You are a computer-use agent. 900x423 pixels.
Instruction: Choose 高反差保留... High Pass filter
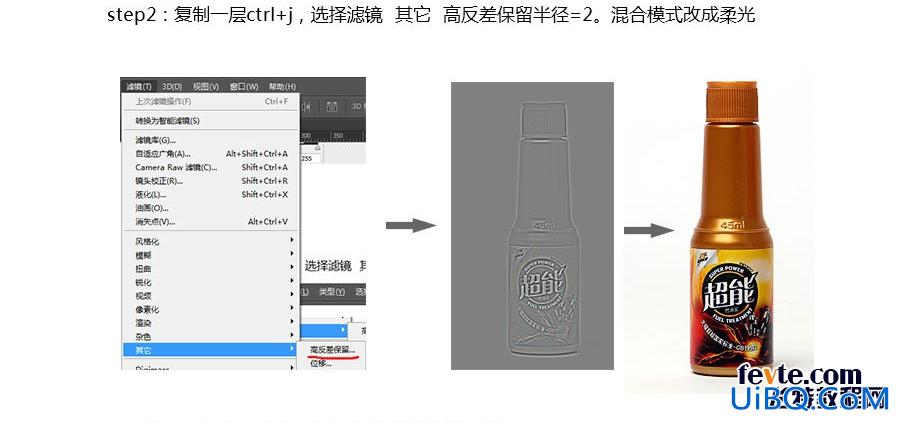(332, 350)
